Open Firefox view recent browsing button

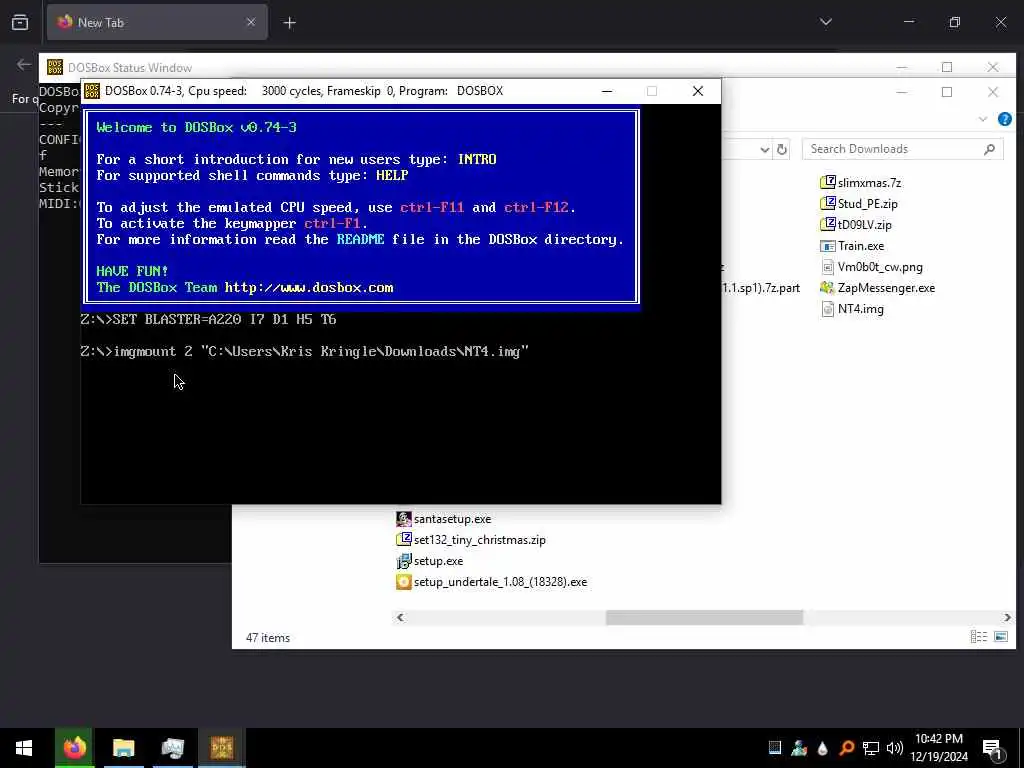coord(20,22)
